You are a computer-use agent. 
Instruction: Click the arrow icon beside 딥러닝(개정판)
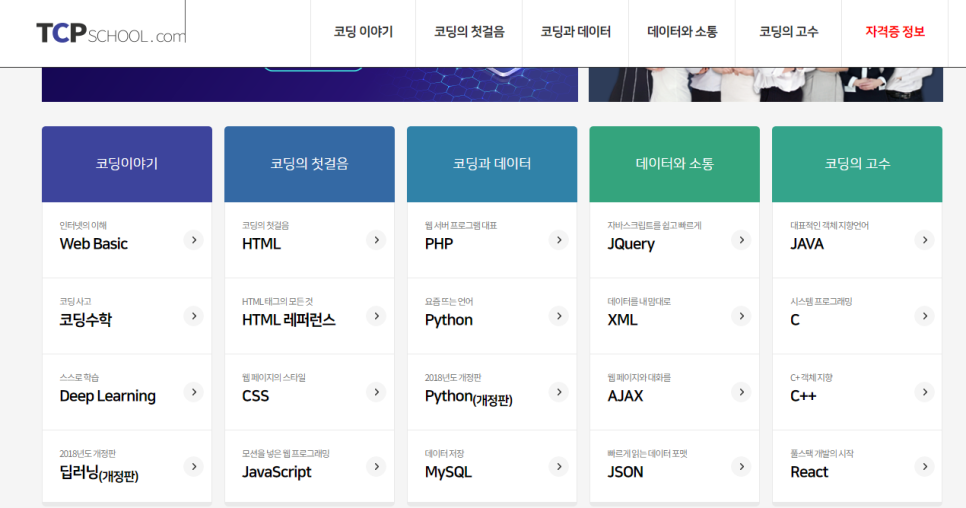pos(193,467)
